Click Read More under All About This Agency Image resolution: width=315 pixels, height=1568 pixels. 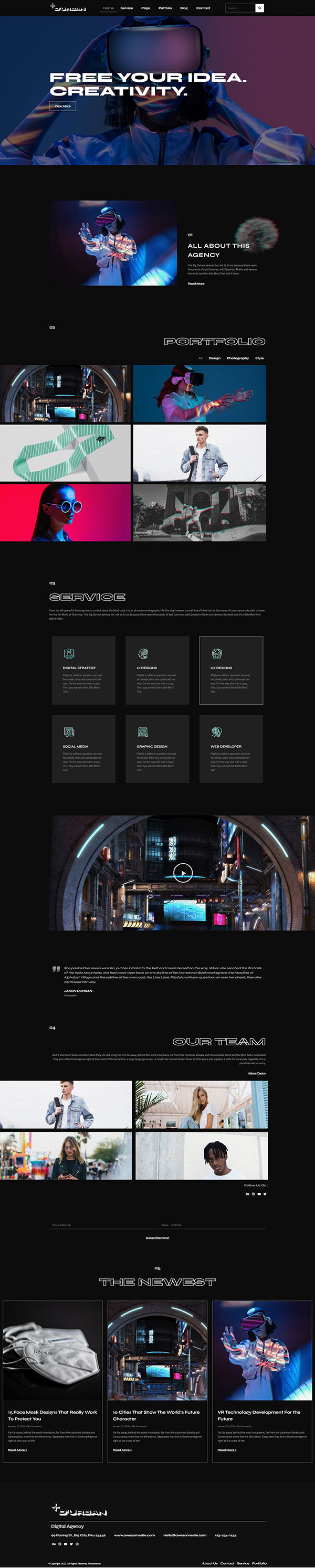click(196, 284)
